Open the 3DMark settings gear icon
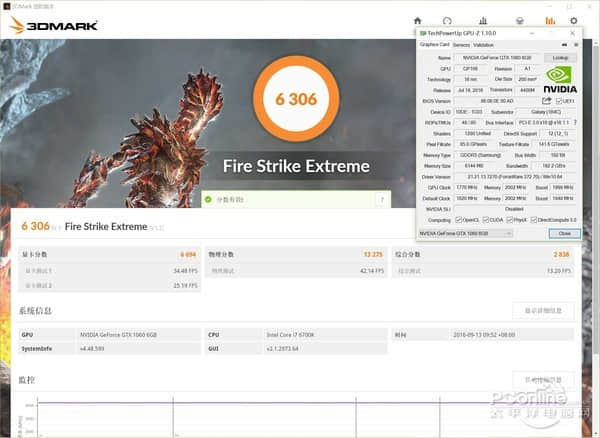Viewport: 600px width, 438px height. 574,21
